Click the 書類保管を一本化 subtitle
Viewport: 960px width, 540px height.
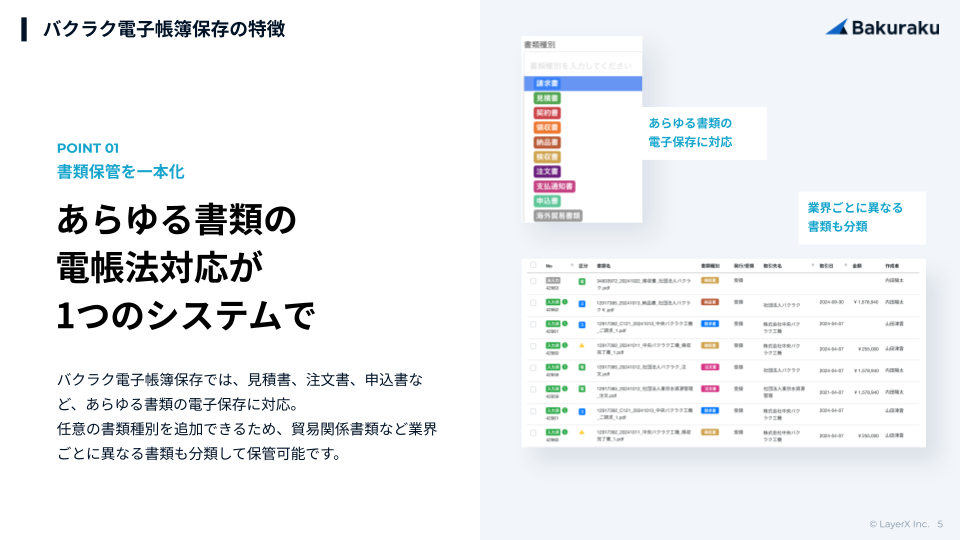121,171
